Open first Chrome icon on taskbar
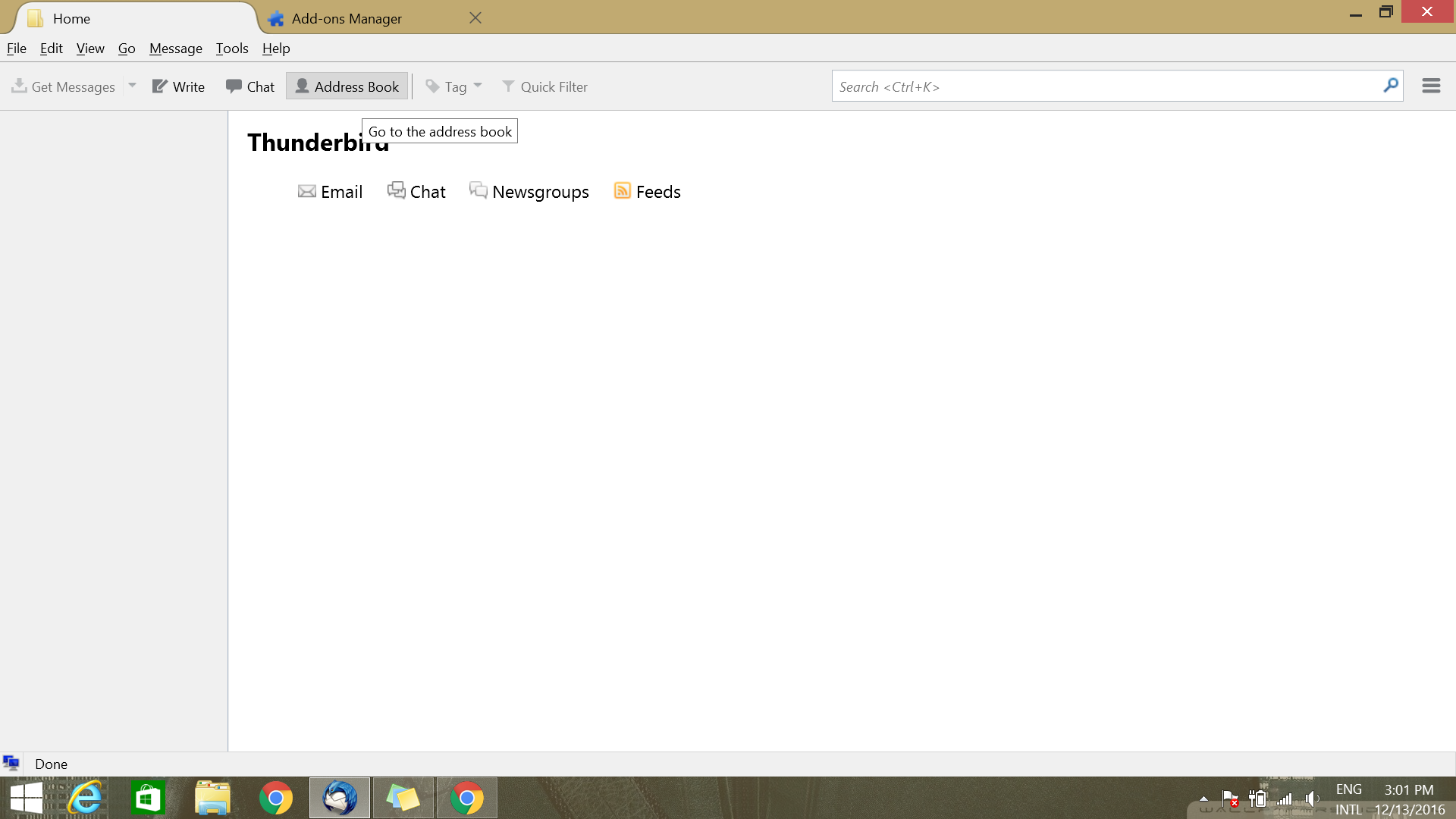Image resolution: width=1456 pixels, height=819 pixels. click(276, 798)
